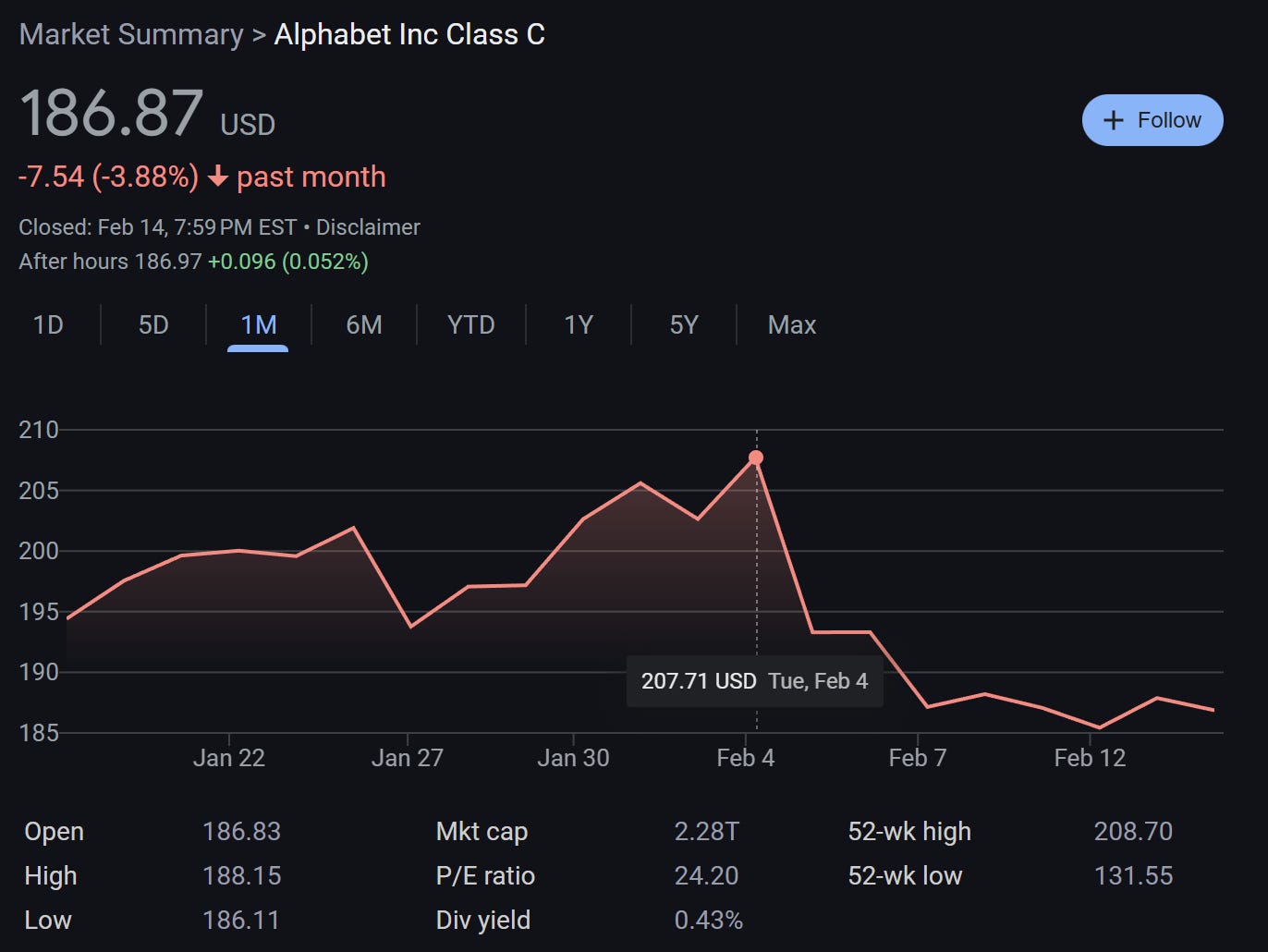Switch chart to 6M range
The height and width of the screenshot is (952, 1268).
point(364,325)
